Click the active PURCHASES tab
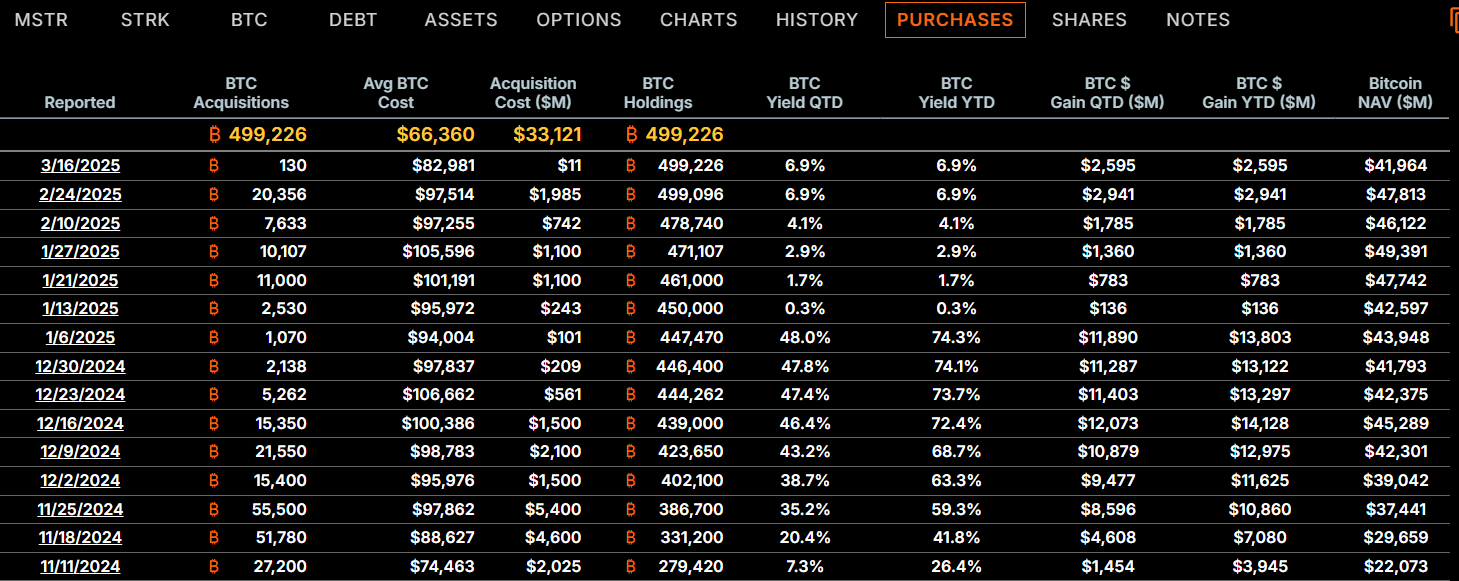The height and width of the screenshot is (581, 1459). tap(955, 20)
